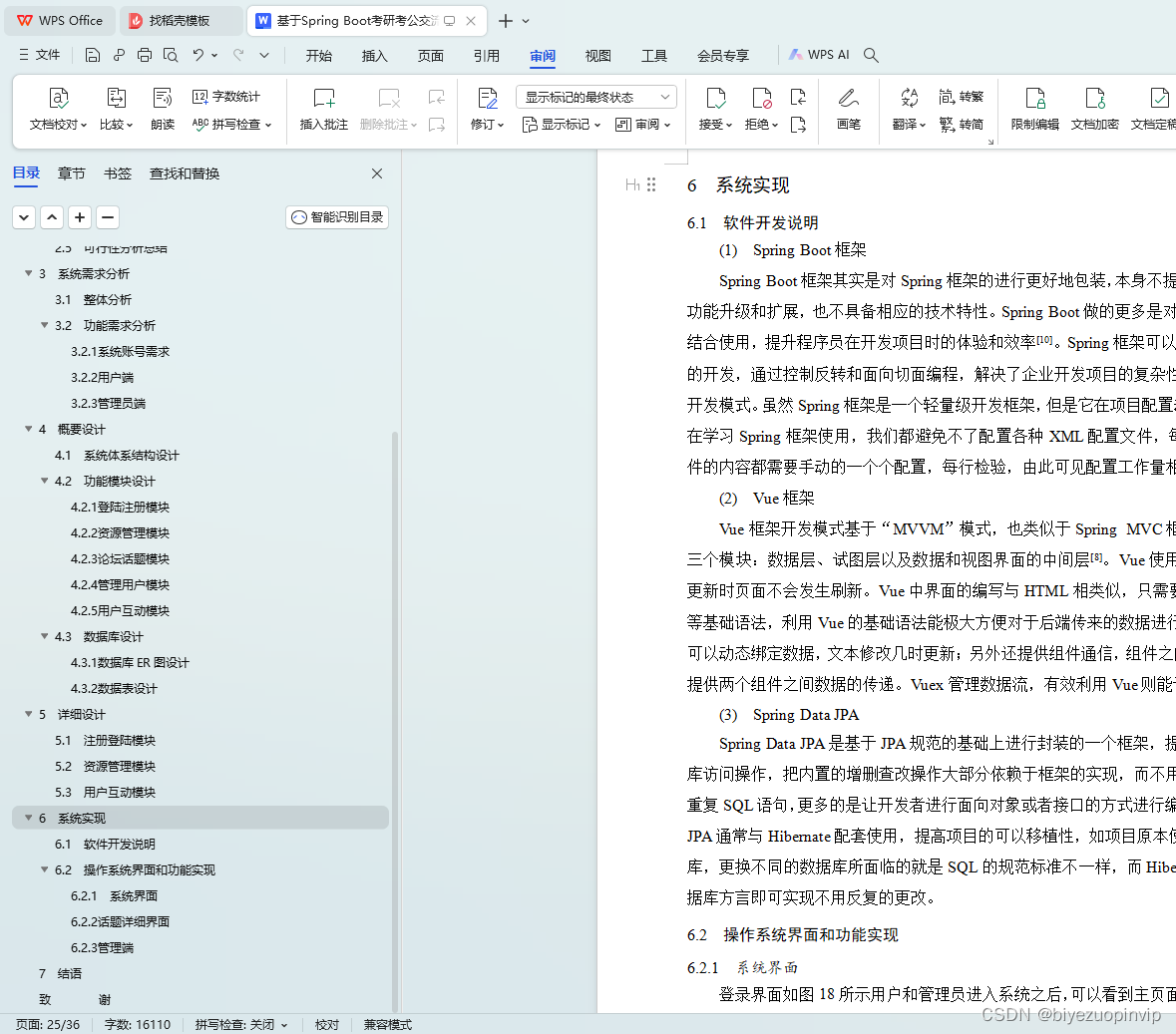Viewport: 1176px width, 1034px height.
Task: Click the collapse-all up arrow button in outline
Action: (x=52, y=217)
